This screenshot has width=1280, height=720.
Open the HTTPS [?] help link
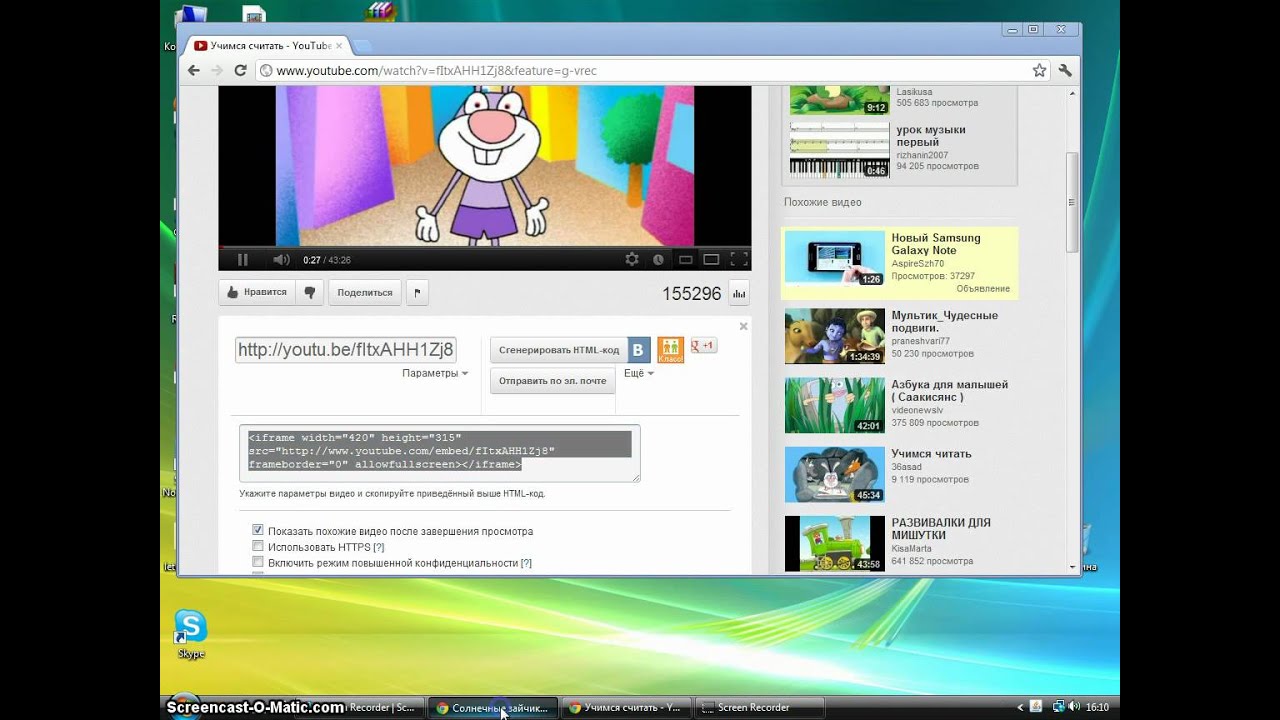click(x=379, y=547)
